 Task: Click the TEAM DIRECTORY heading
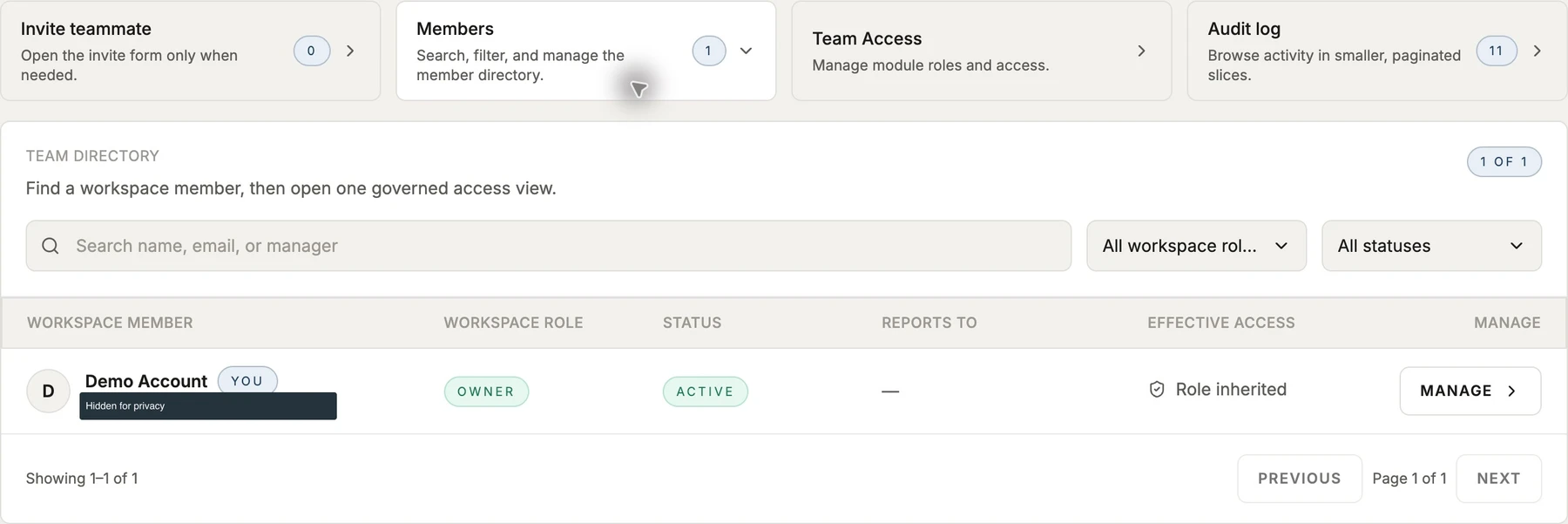pos(92,156)
